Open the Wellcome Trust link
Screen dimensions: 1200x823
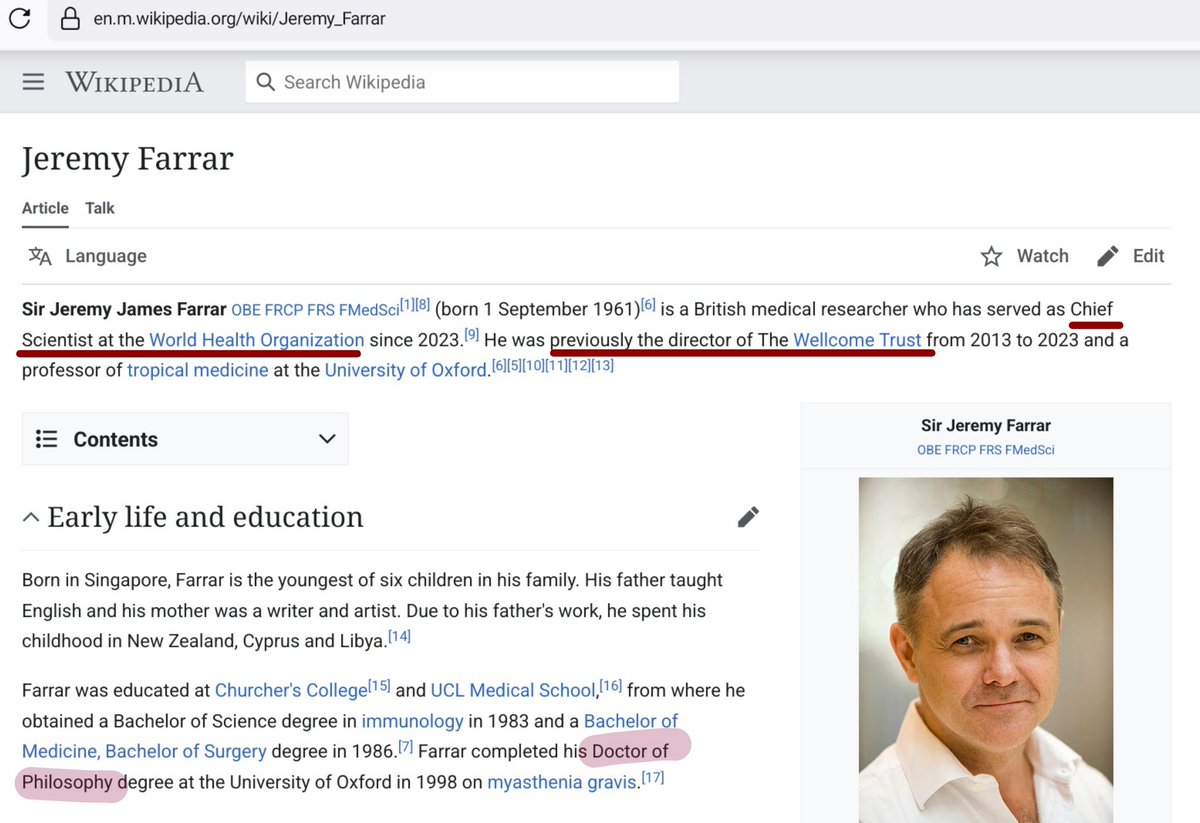[857, 340]
